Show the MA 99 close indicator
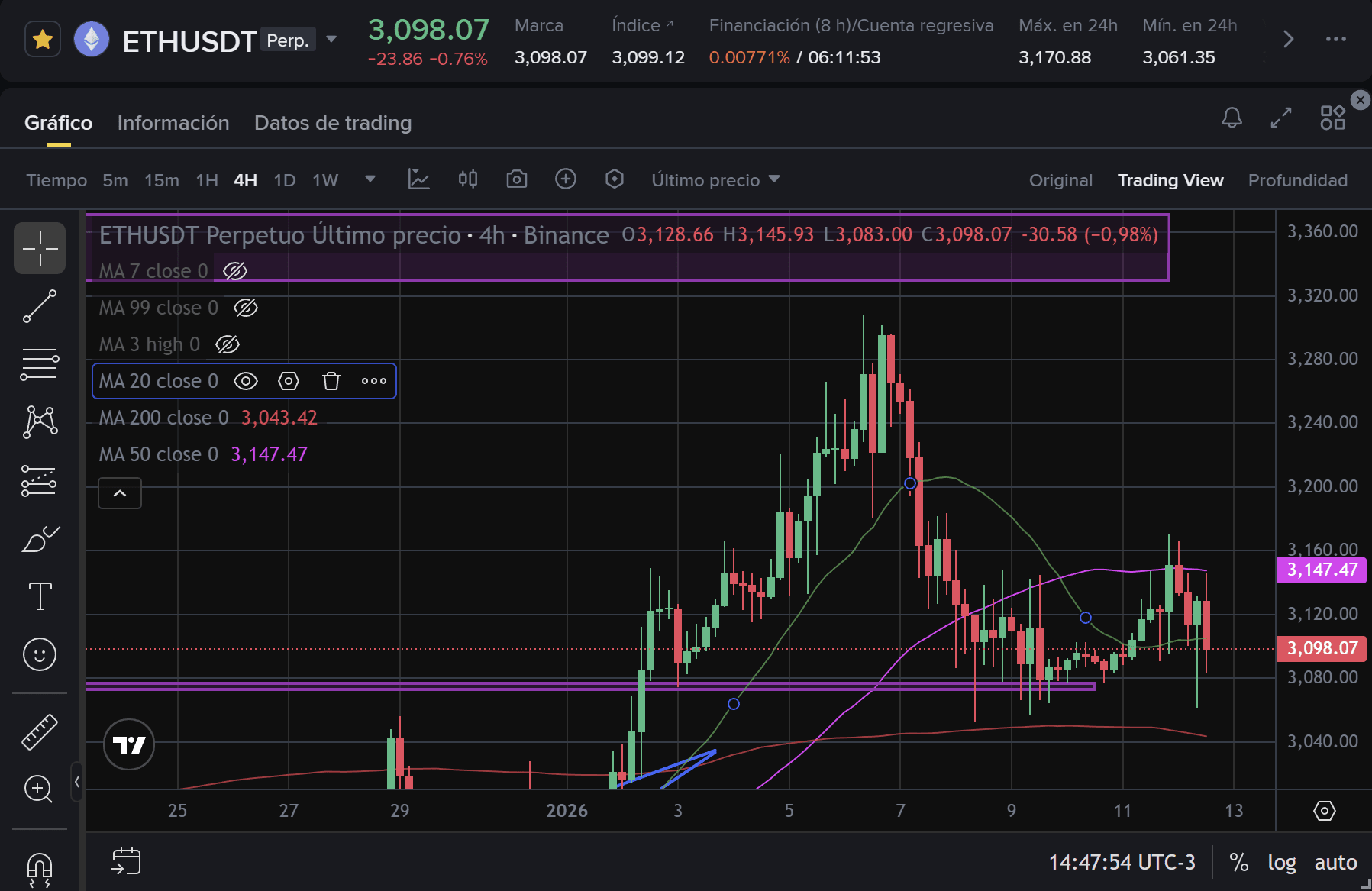 [246, 308]
